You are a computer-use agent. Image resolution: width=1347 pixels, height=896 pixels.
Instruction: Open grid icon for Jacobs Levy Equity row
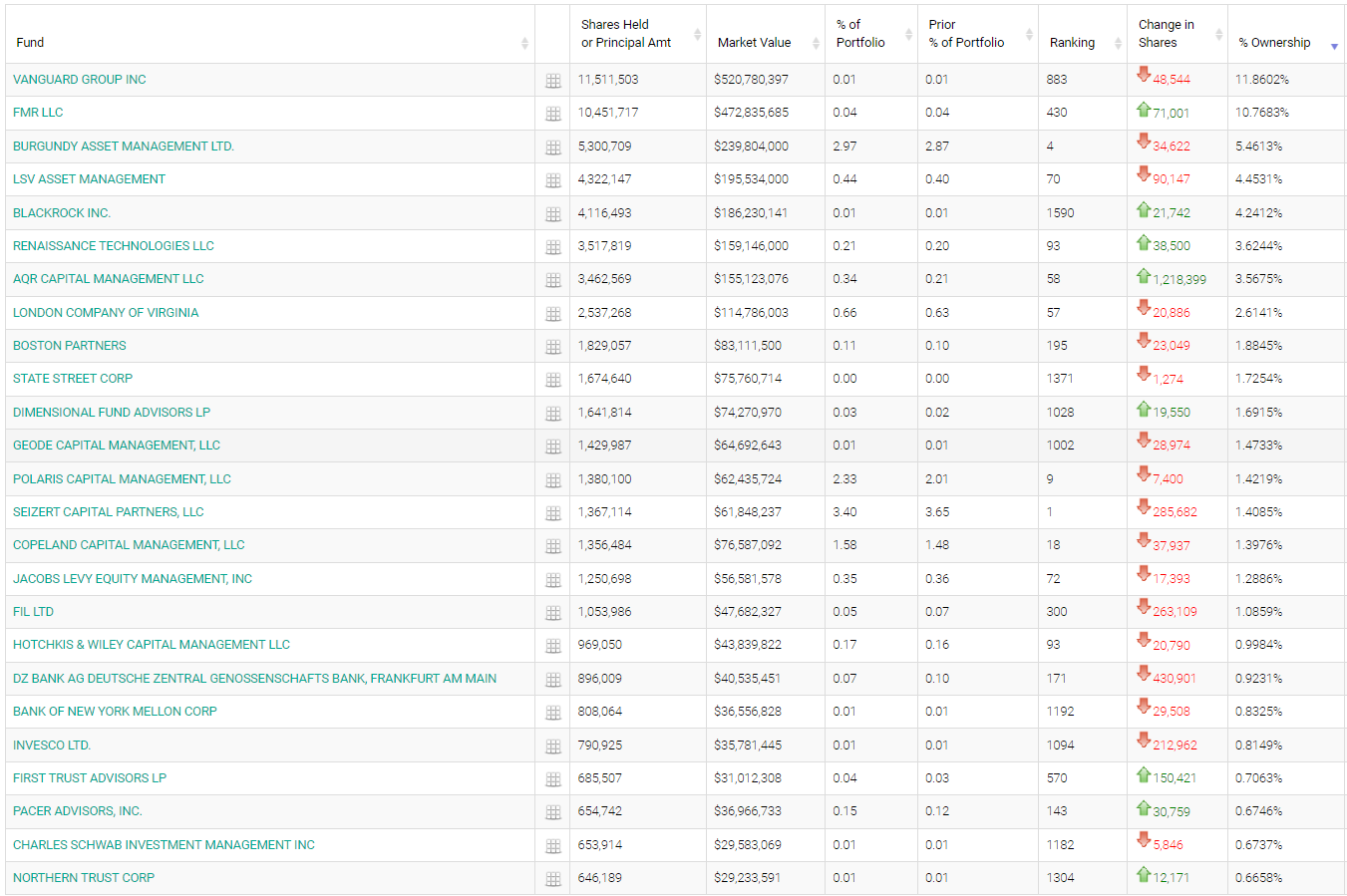(553, 580)
